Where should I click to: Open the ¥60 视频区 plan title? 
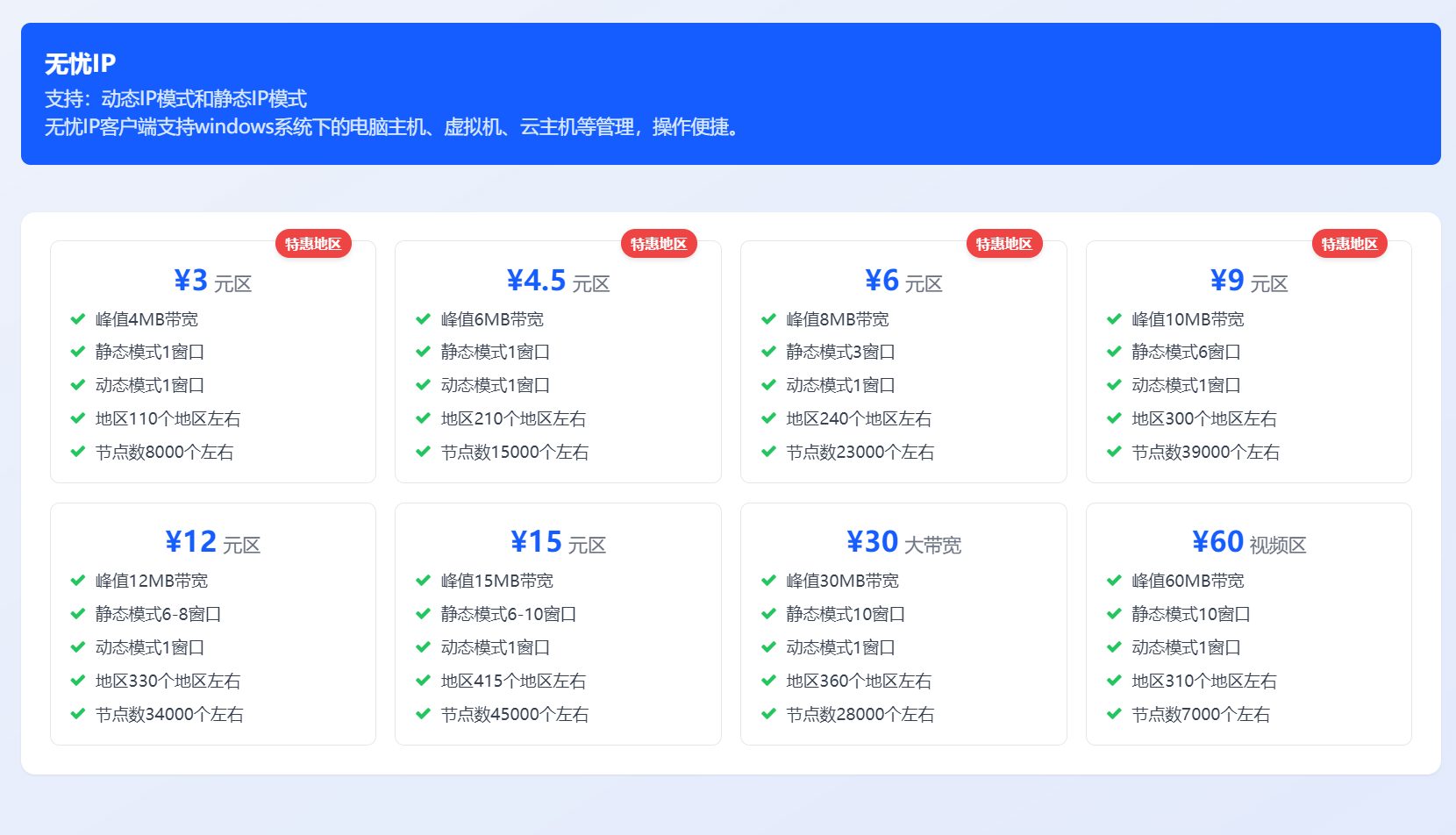[1249, 542]
